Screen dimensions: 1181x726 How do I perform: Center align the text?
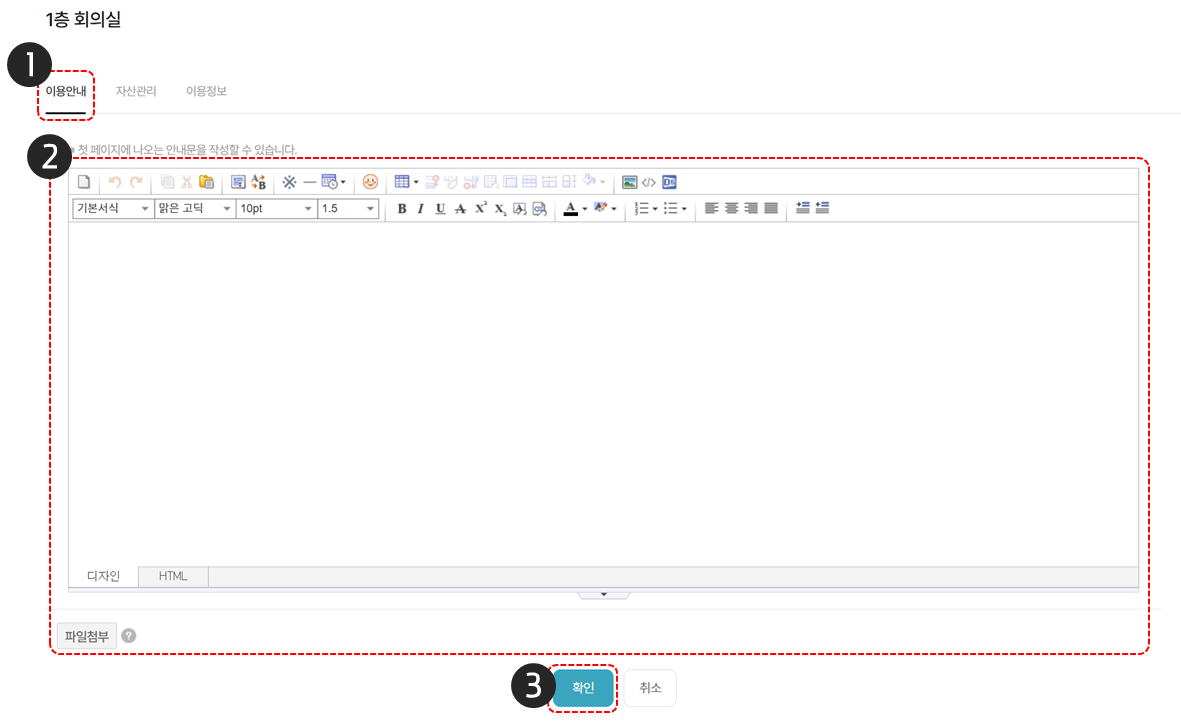click(x=731, y=209)
